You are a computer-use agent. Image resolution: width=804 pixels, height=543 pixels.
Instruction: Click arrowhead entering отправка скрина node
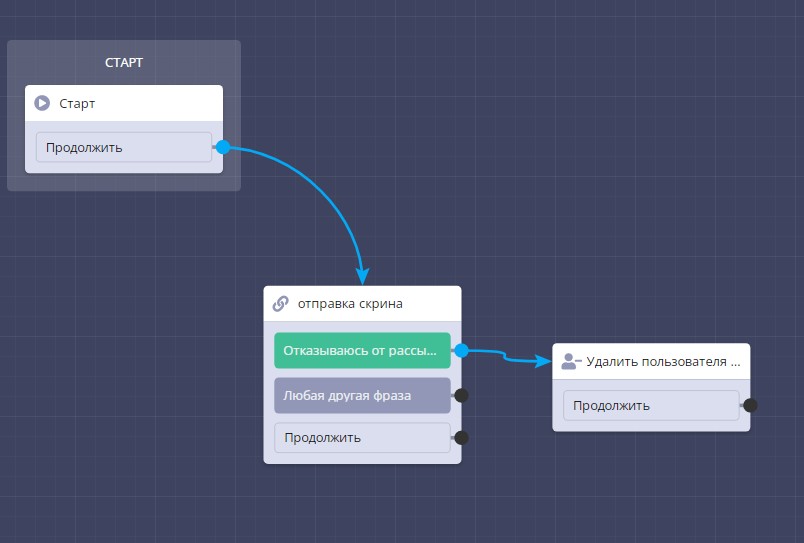[x=363, y=275]
